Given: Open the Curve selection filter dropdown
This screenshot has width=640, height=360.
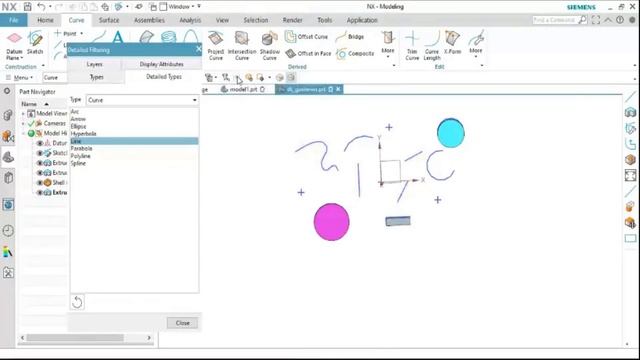Looking at the screenshot, I should click(x=54, y=78).
